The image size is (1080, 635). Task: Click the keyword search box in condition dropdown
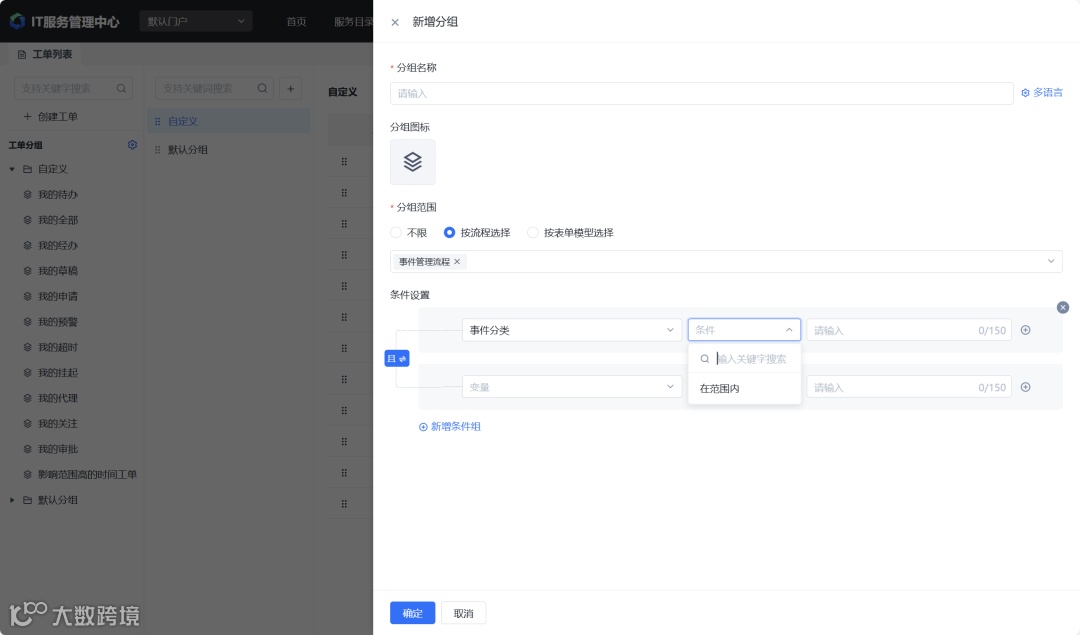[744, 359]
